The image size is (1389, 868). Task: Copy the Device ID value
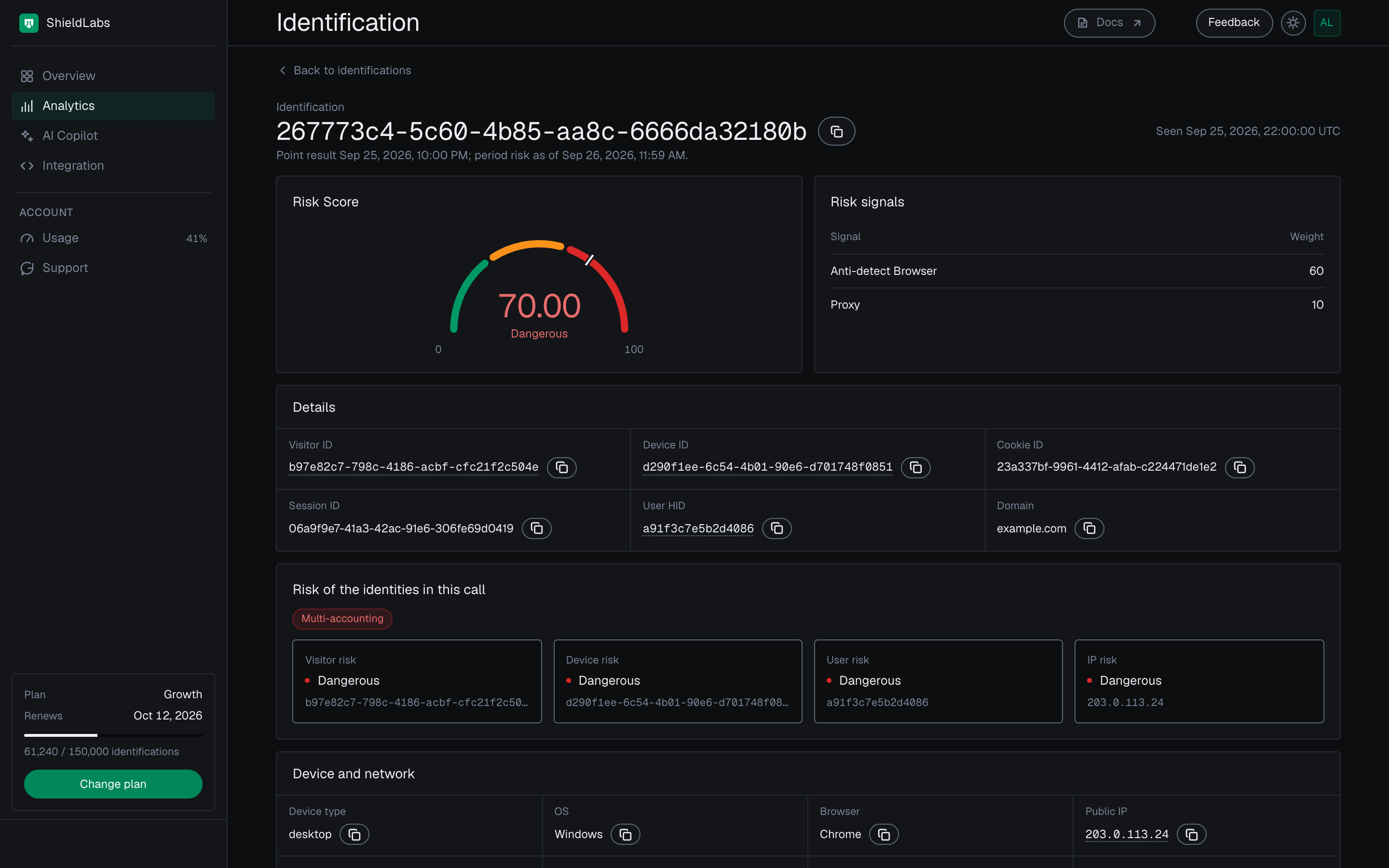point(915,467)
